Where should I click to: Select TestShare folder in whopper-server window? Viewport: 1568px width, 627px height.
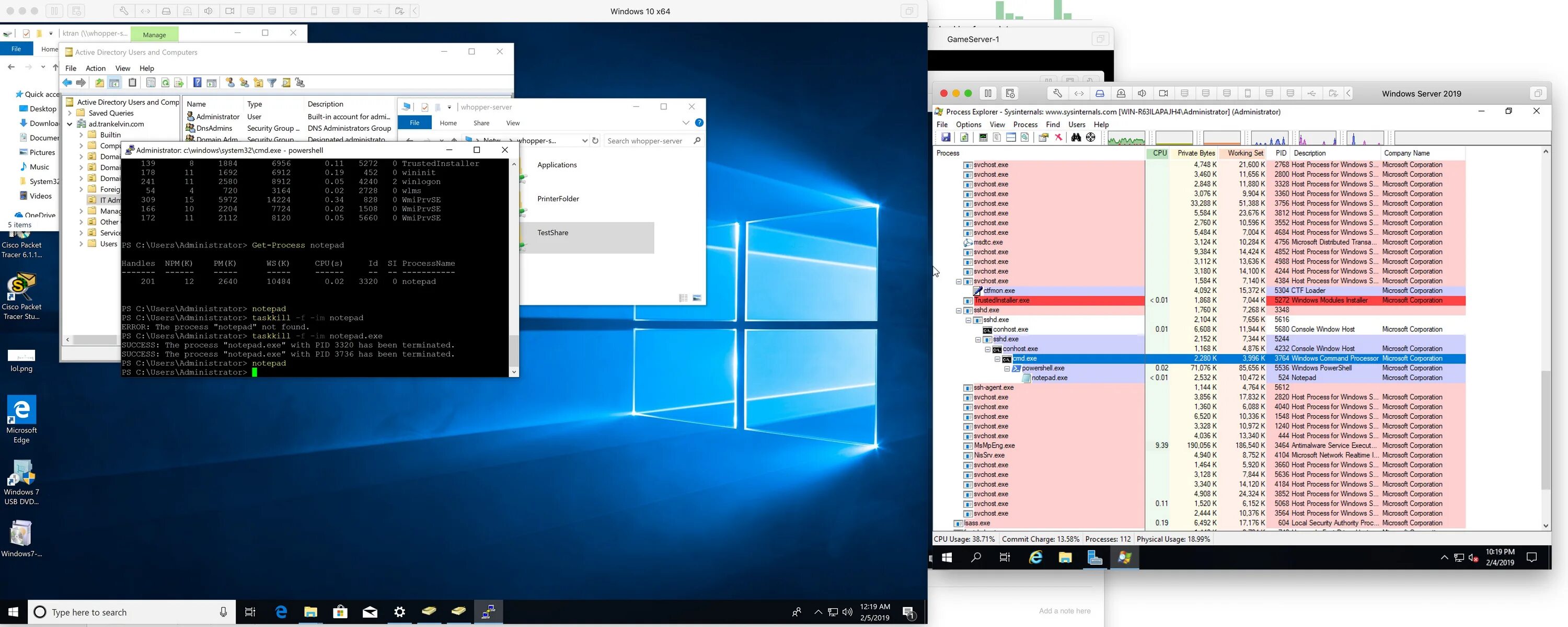coord(587,237)
